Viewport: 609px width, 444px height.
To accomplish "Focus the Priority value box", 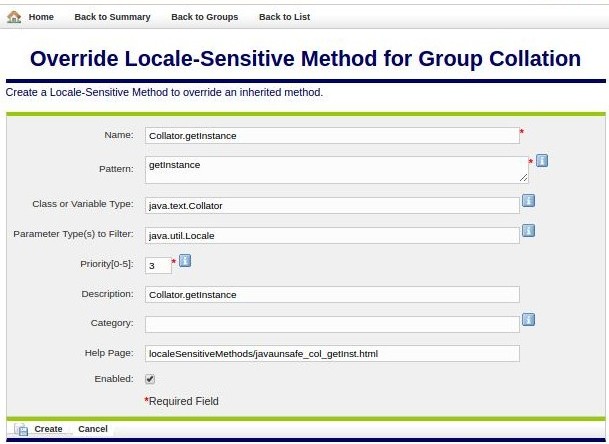I will pos(157,265).
